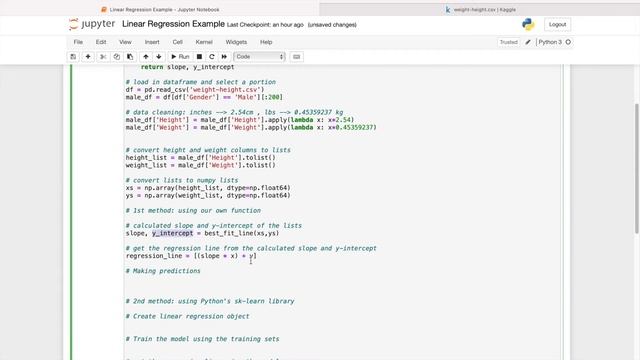Click the height_list tolist line

[x=200, y=158]
